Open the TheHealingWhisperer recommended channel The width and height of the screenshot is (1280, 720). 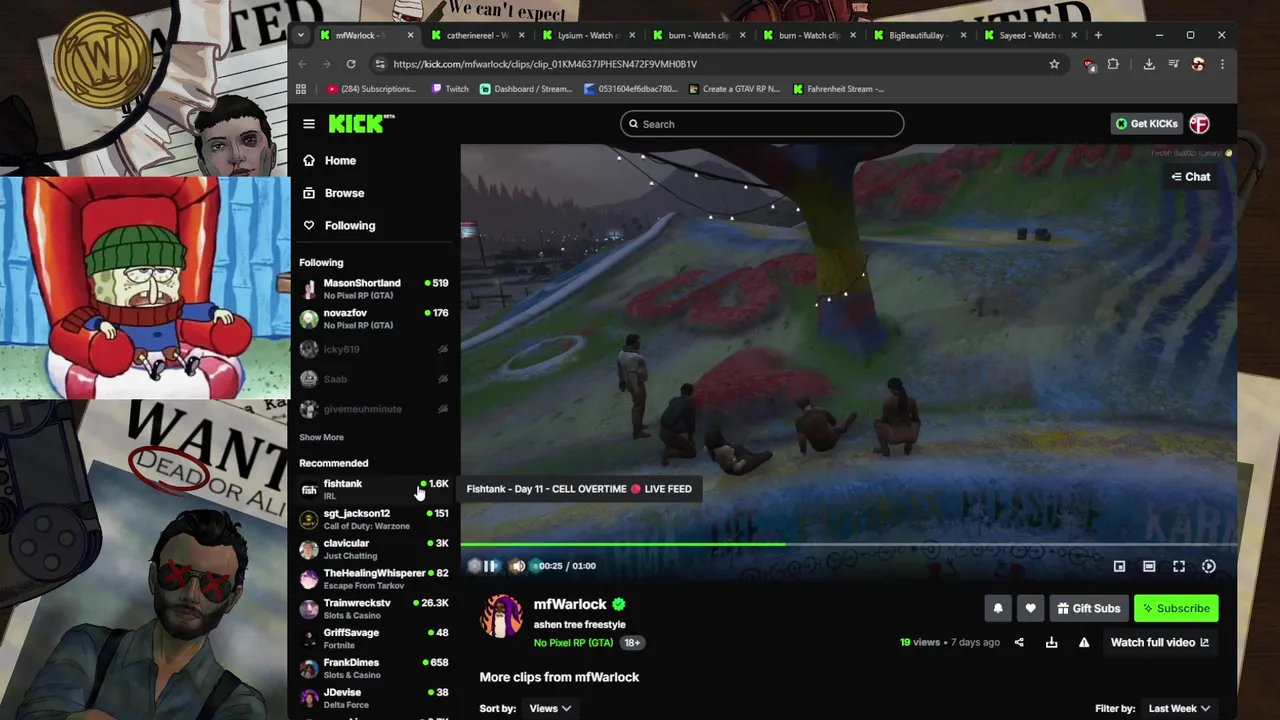(375, 579)
